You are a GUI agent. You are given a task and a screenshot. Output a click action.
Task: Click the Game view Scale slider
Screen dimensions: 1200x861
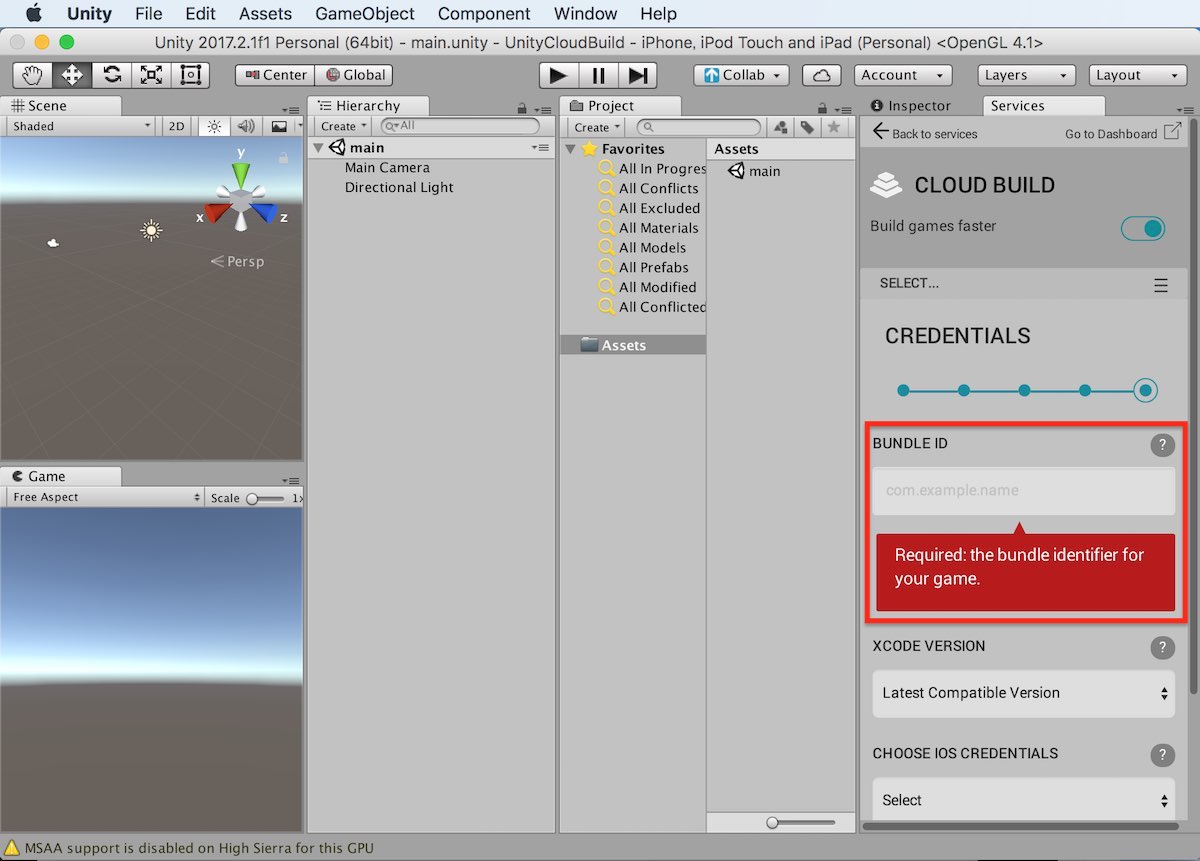264,498
